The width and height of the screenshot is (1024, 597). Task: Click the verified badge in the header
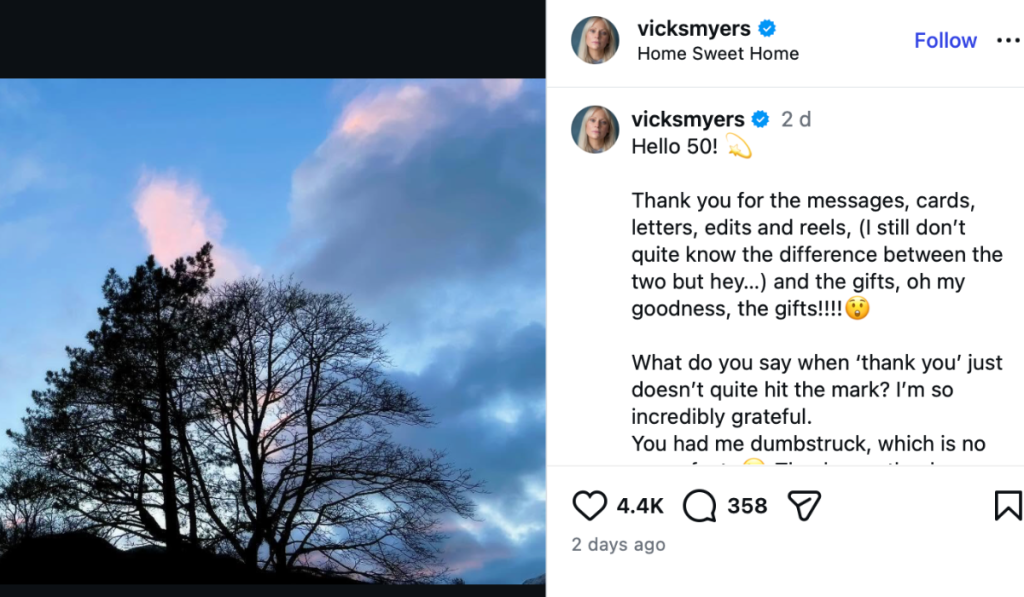point(767,29)
